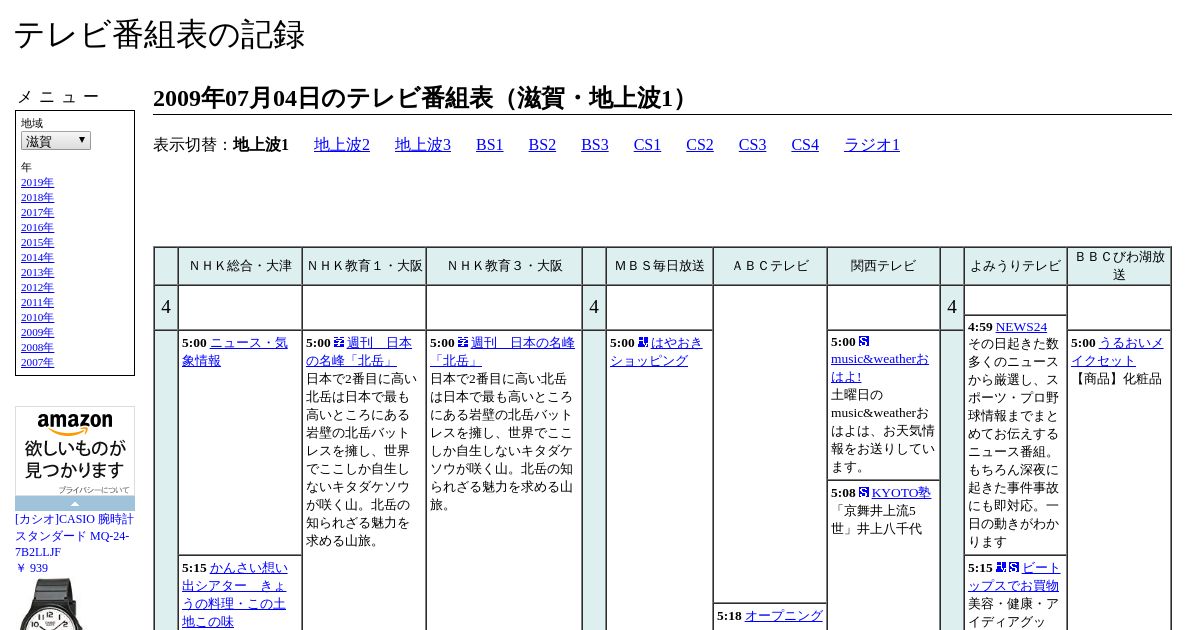Click the Casio watch product image
Image resolution: width=1200 pixels, height=630 pixels.
[x=50, y=604]
